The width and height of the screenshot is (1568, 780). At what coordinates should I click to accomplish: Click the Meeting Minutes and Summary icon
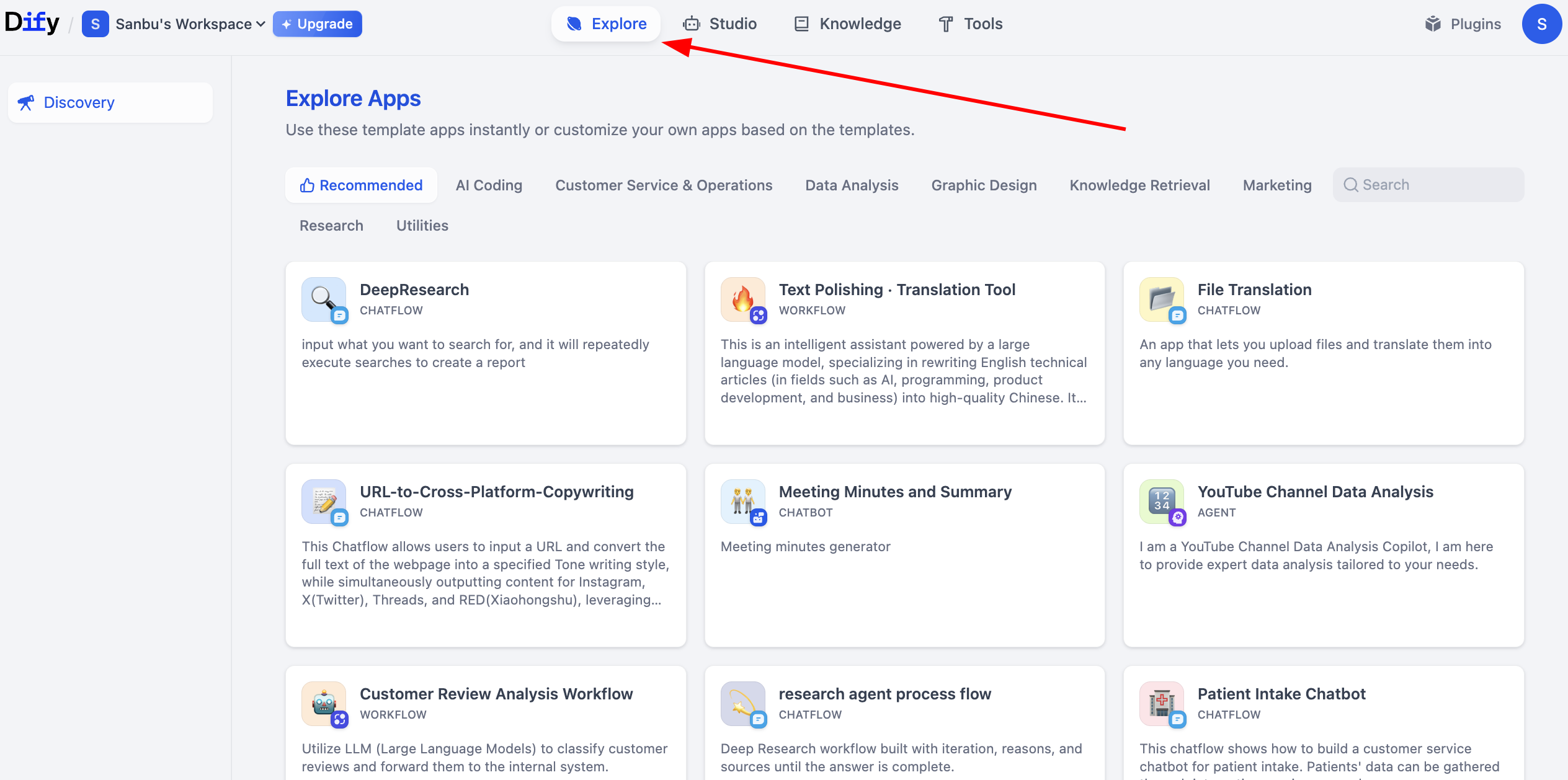coord(742,501)
